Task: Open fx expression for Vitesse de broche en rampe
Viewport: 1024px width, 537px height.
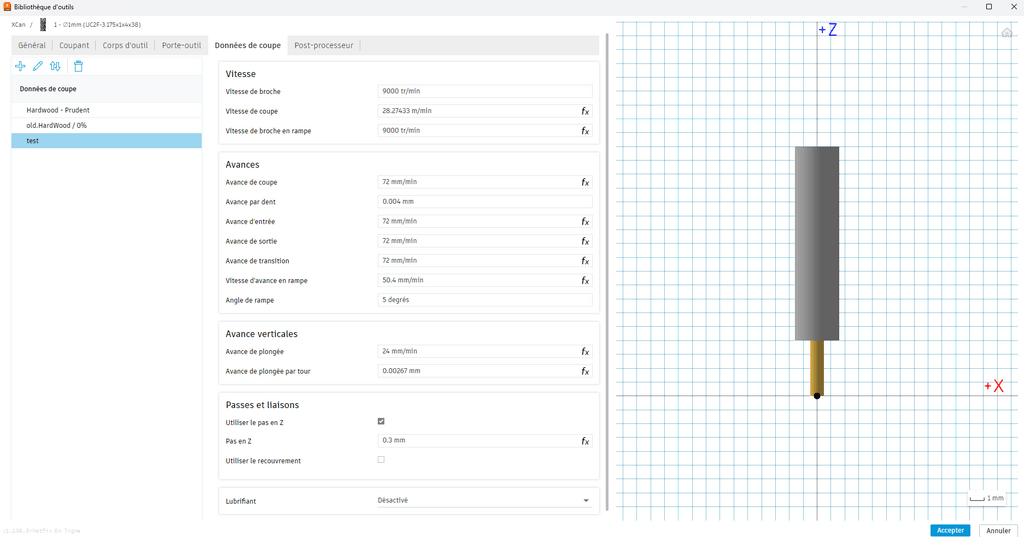Action: coord(585,131)
